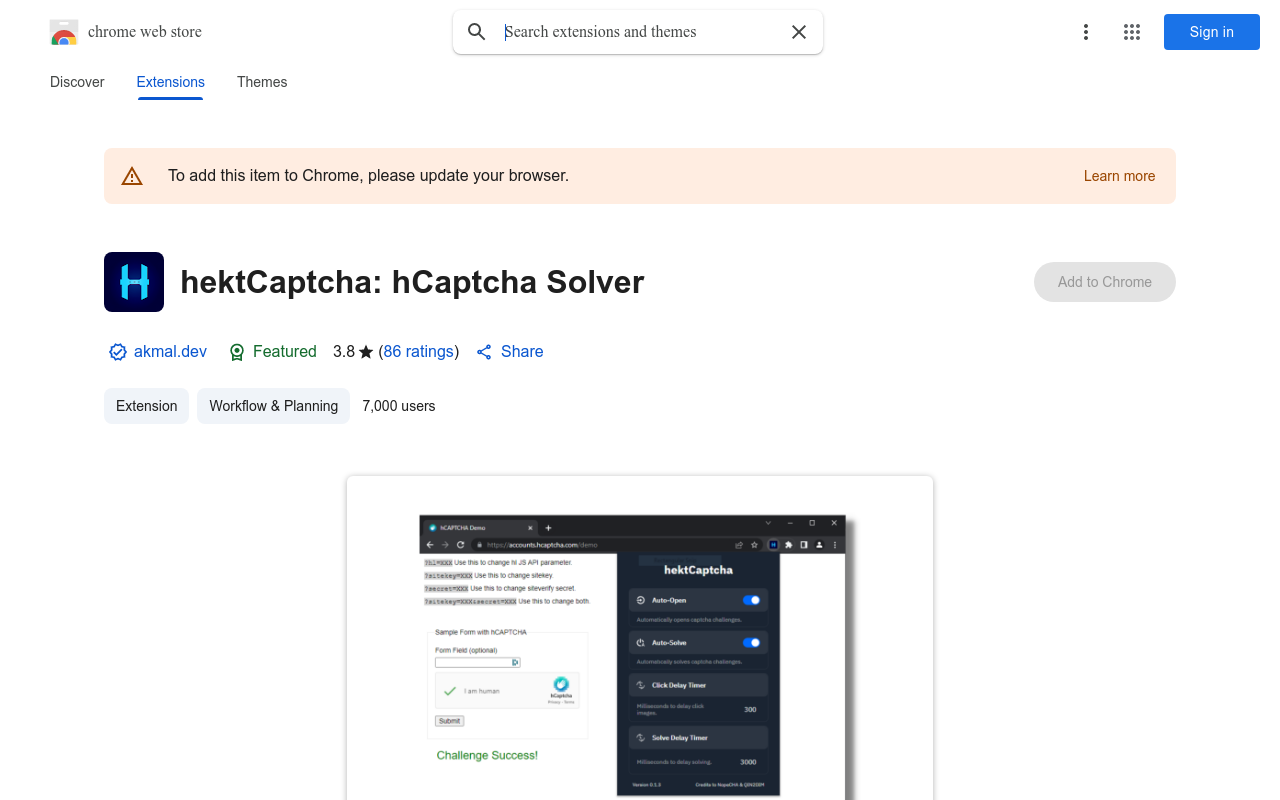Image resolution: width=1280 pixels, height=800 pixels.
Task: View the 86 ratings link
Action: point(418,351)
